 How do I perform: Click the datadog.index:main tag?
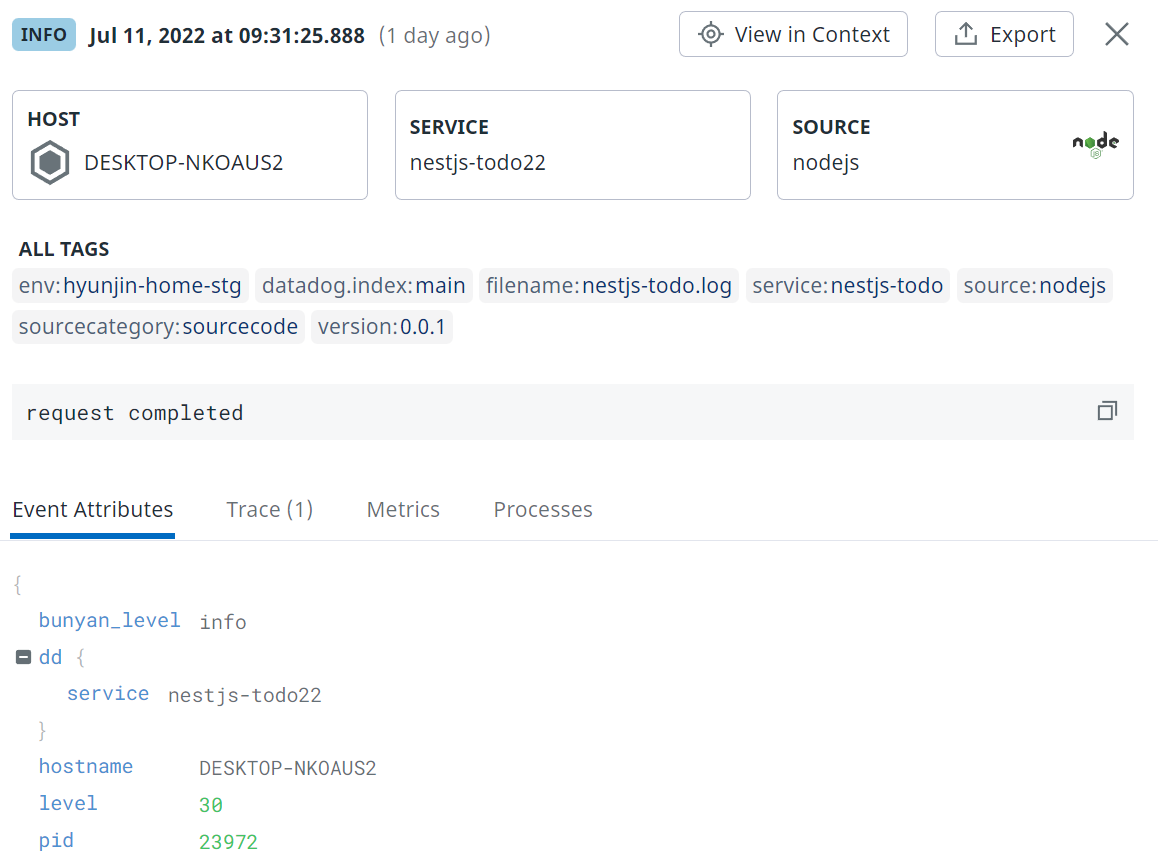(x=363, y=286)
